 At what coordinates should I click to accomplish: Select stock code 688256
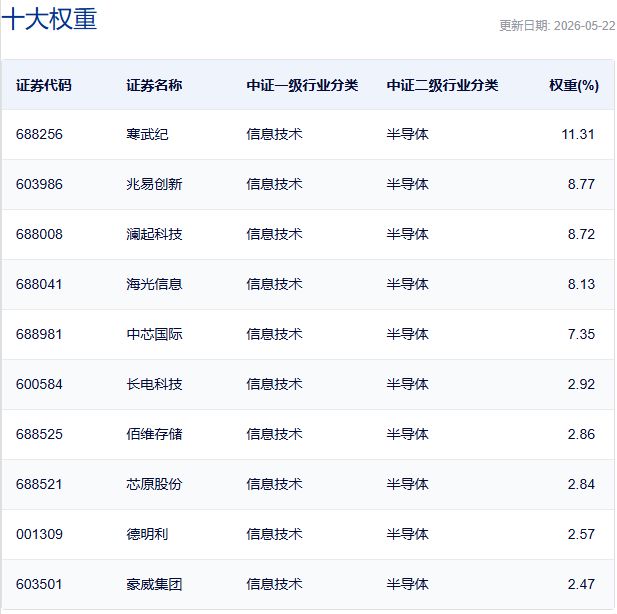pyautogui.click(x=39, y=134)
